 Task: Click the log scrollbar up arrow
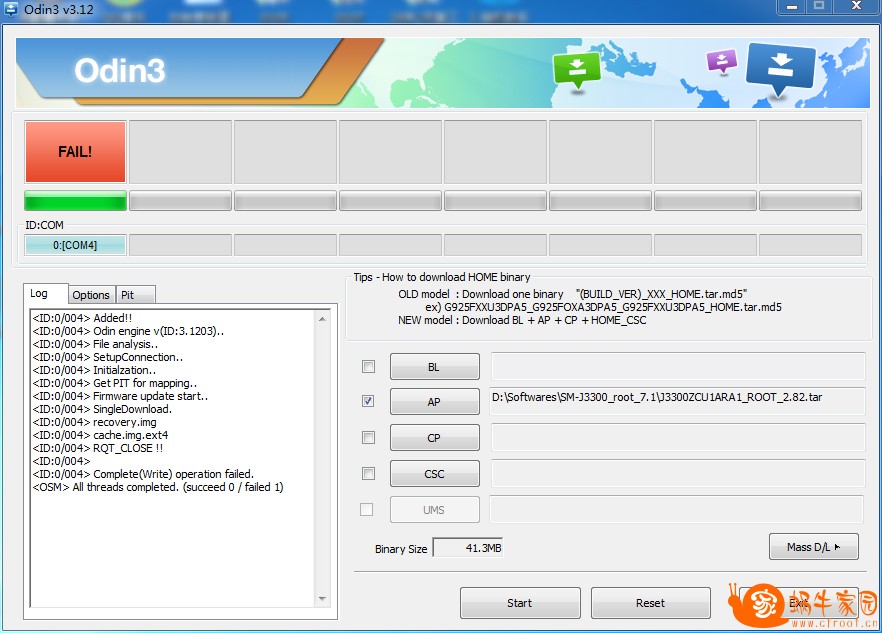click(322, 319)
